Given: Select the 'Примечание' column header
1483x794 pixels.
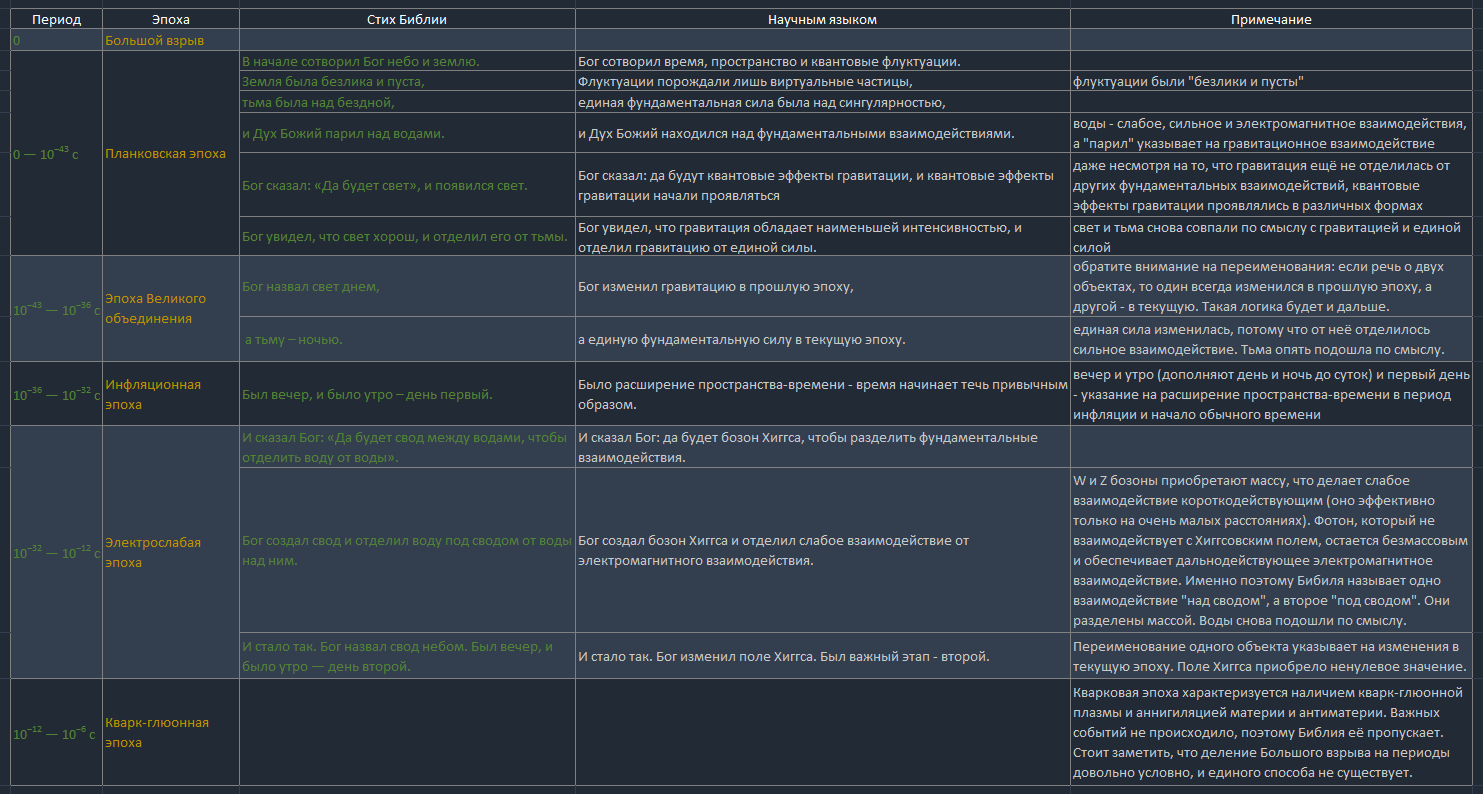Looking at the screenshot, I should pos(1271,19).
